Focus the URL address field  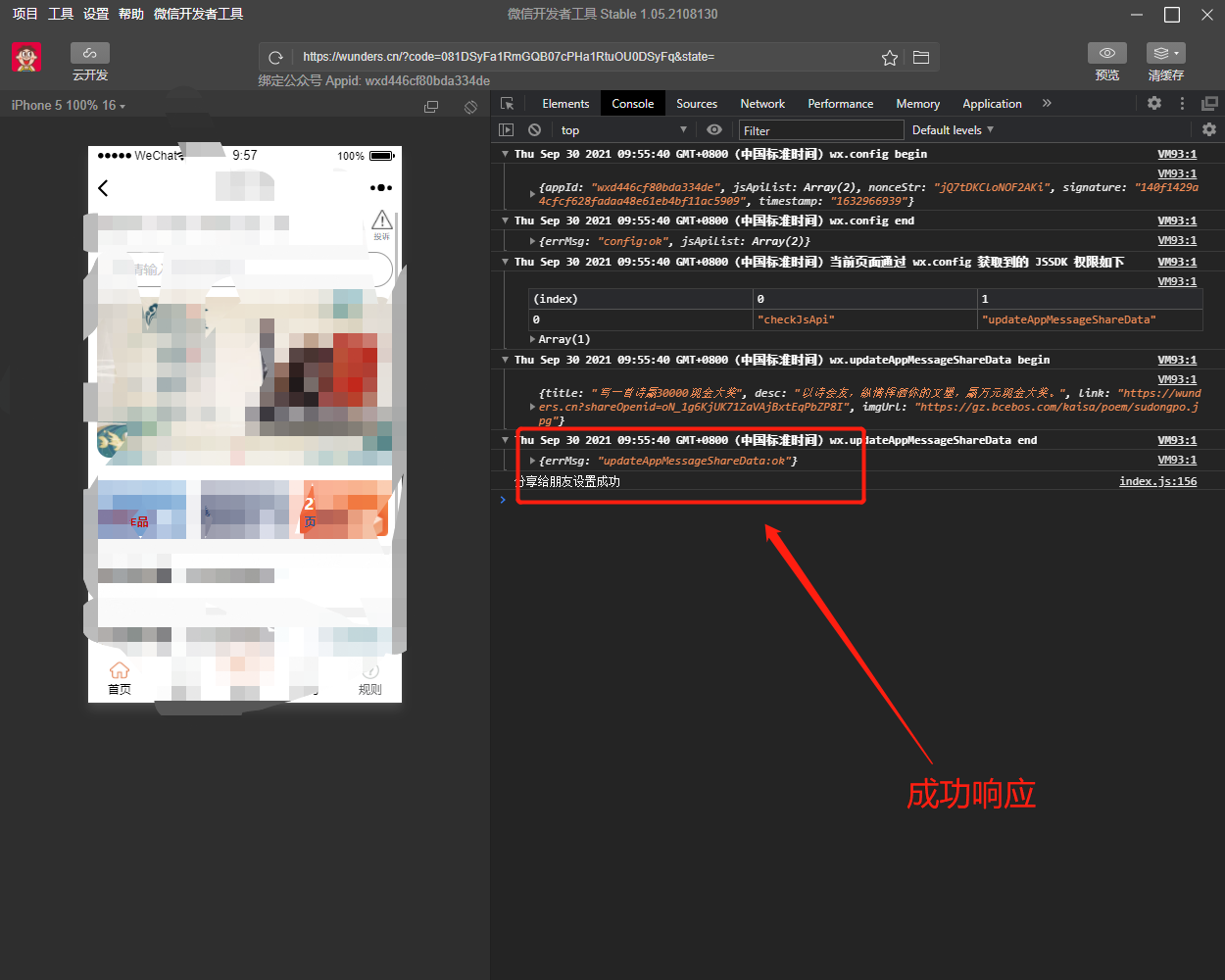tap(583, 57)
